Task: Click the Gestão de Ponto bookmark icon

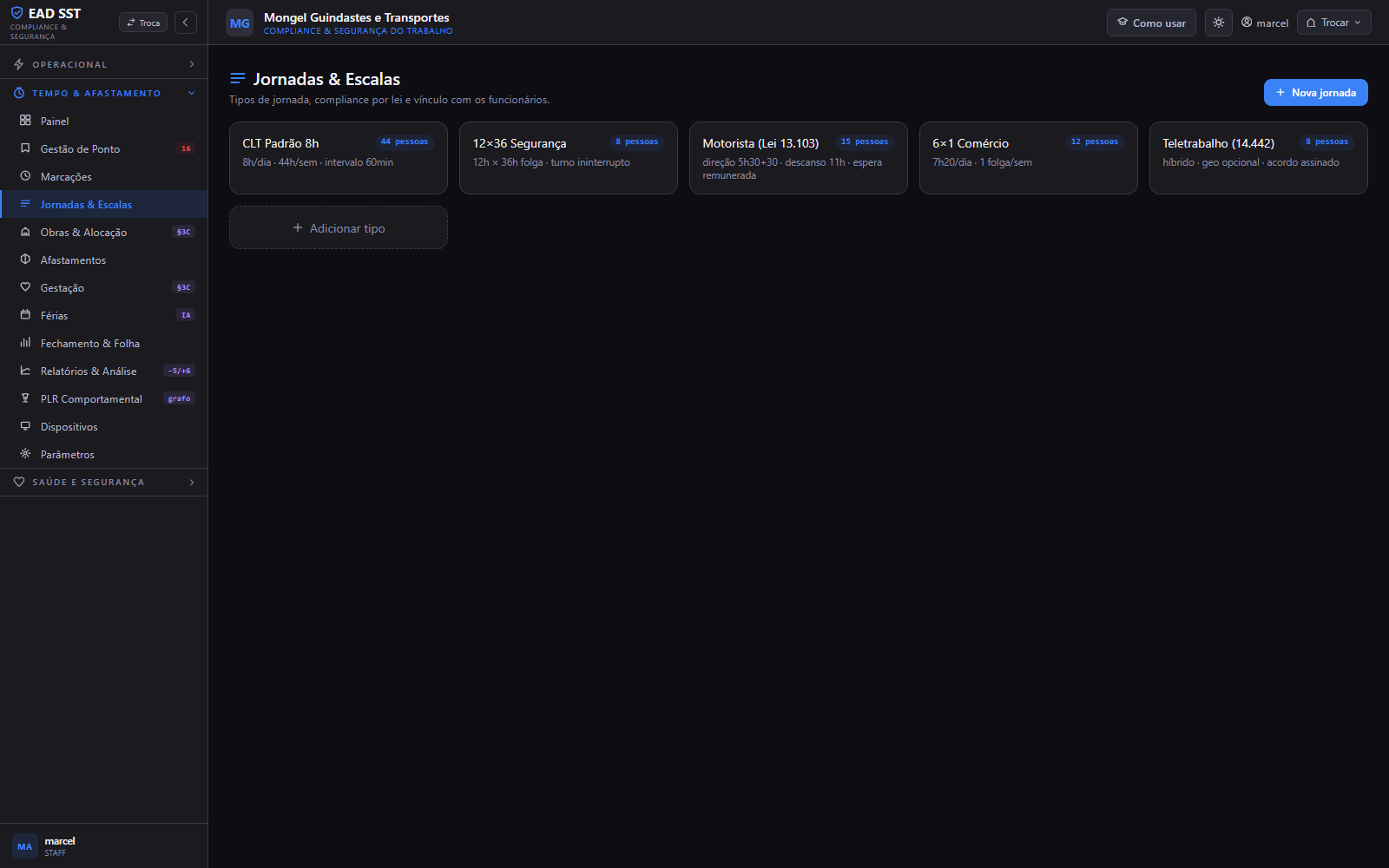Action: pyautogui.click(x=25, y=148)
